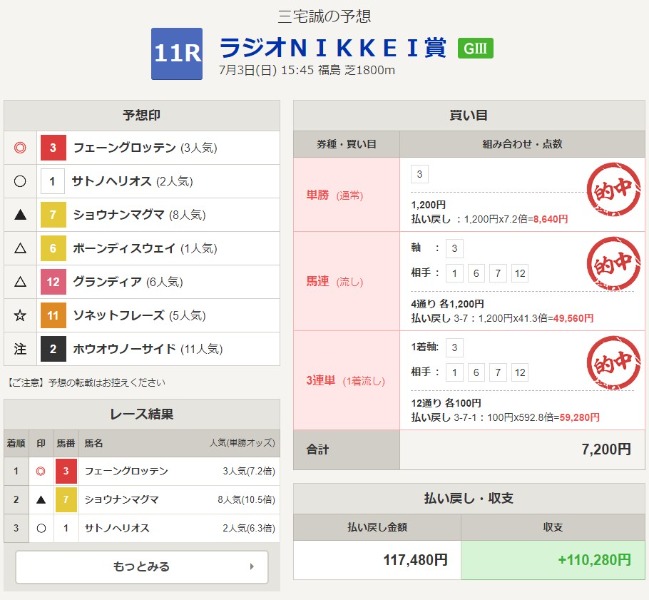Click the race date 7月3日(日) 15:45 text

[266, 70]
